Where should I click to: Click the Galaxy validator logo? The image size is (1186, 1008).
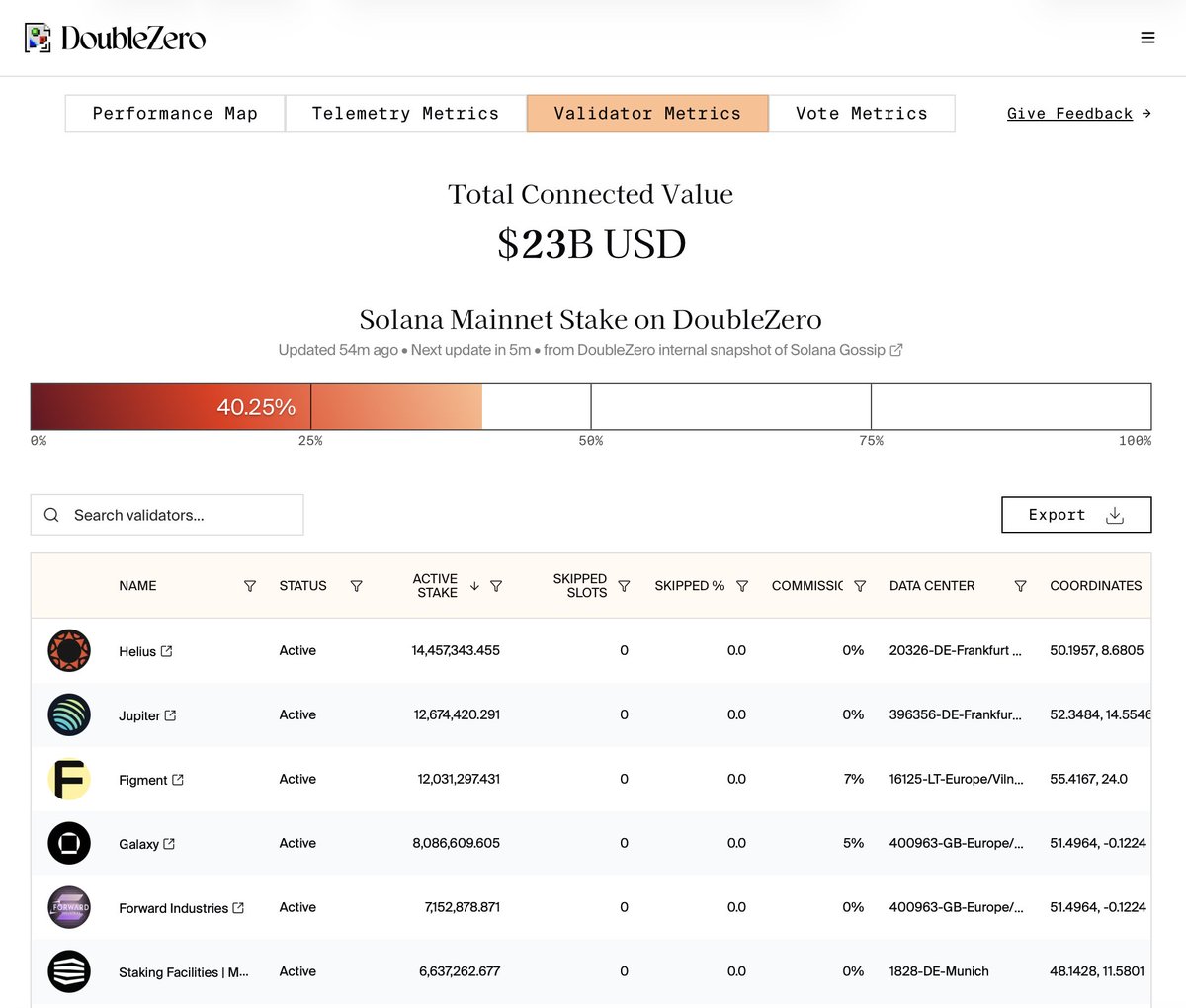pyautogui.click(x=69, y=843)
